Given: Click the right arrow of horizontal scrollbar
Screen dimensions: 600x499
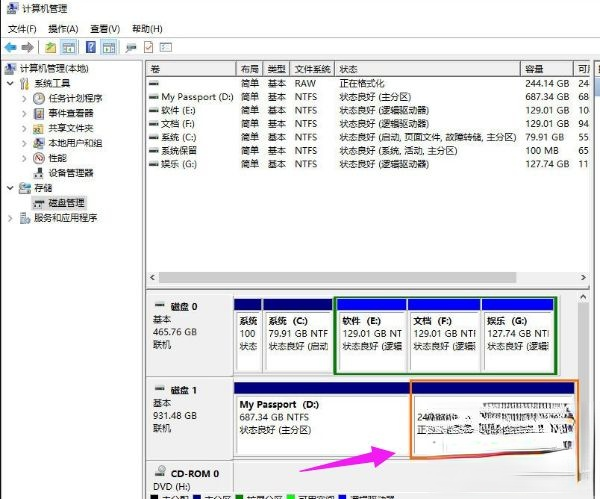Looking at the screenshot, I should (x=583, y=277).
